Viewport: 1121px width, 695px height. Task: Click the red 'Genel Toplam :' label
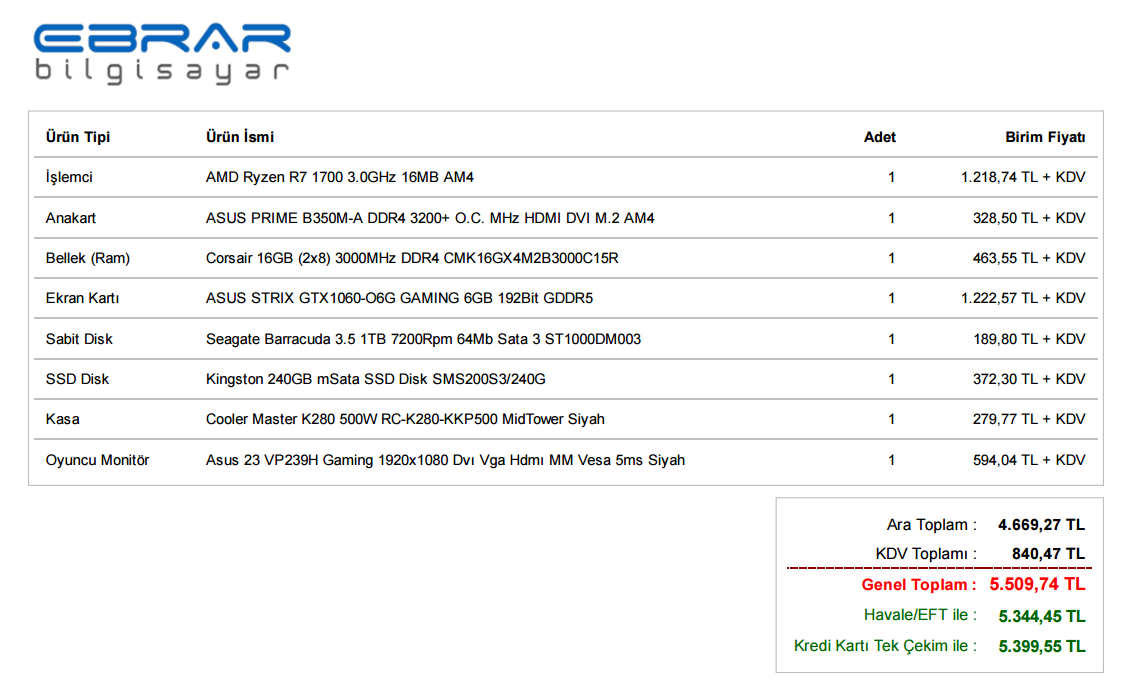point(919,585)
